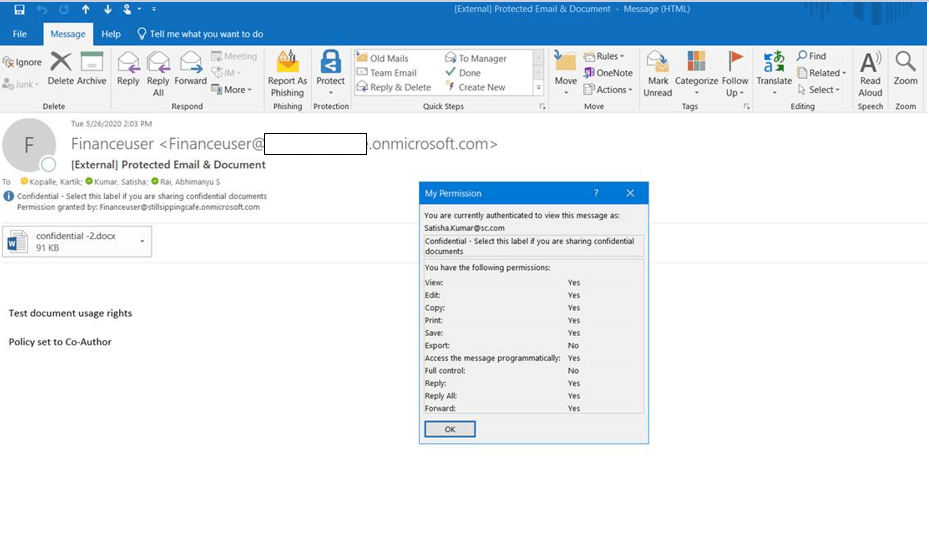
Task: Run the Done quick step
Action: pos(463,72)
